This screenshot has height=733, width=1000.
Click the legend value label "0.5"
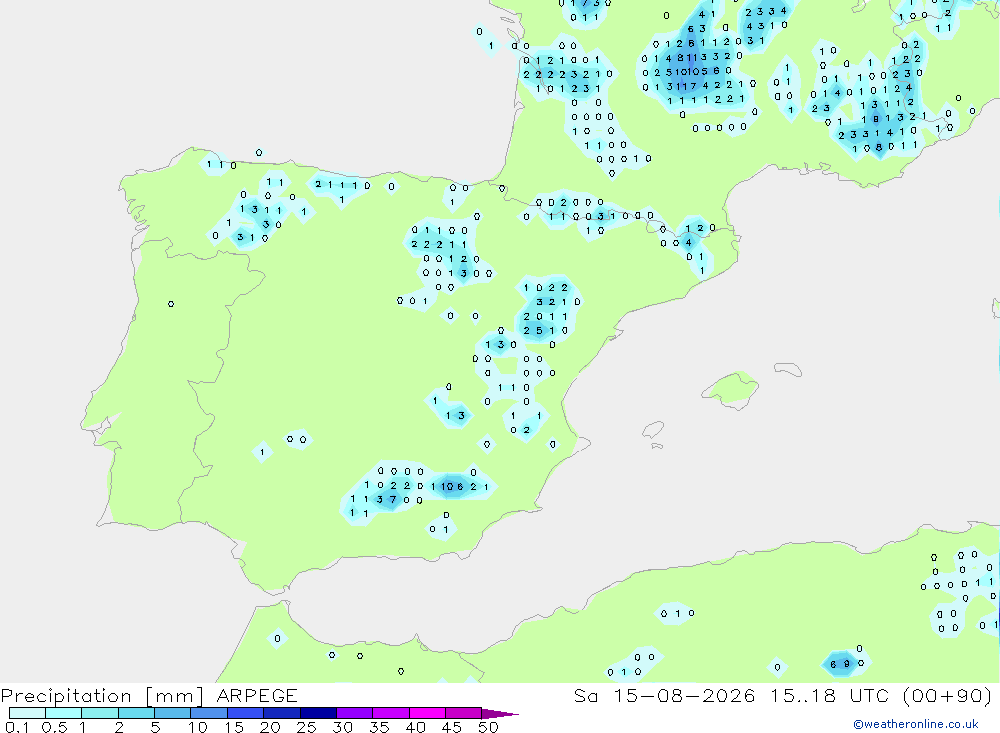[x=54, y=727]
